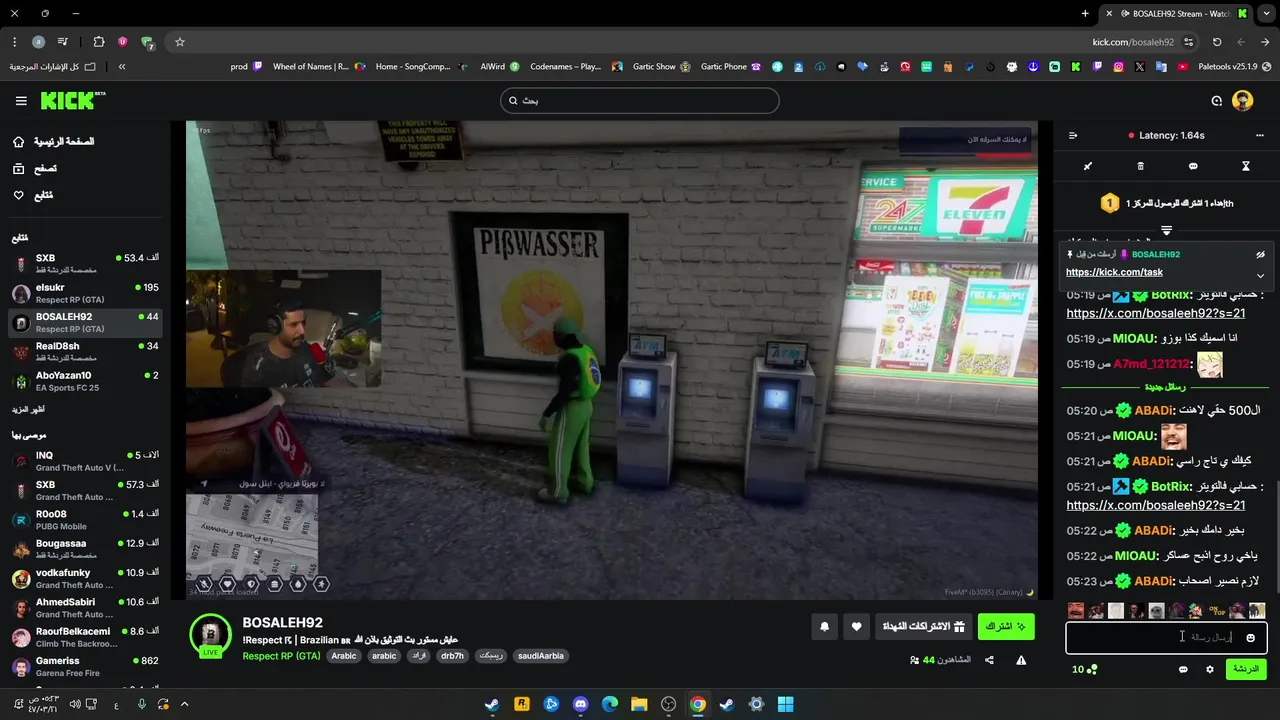Viewport: 1280px width, 720px height.
Task: Click the trash clear-chat icon
Action: 1140,166
